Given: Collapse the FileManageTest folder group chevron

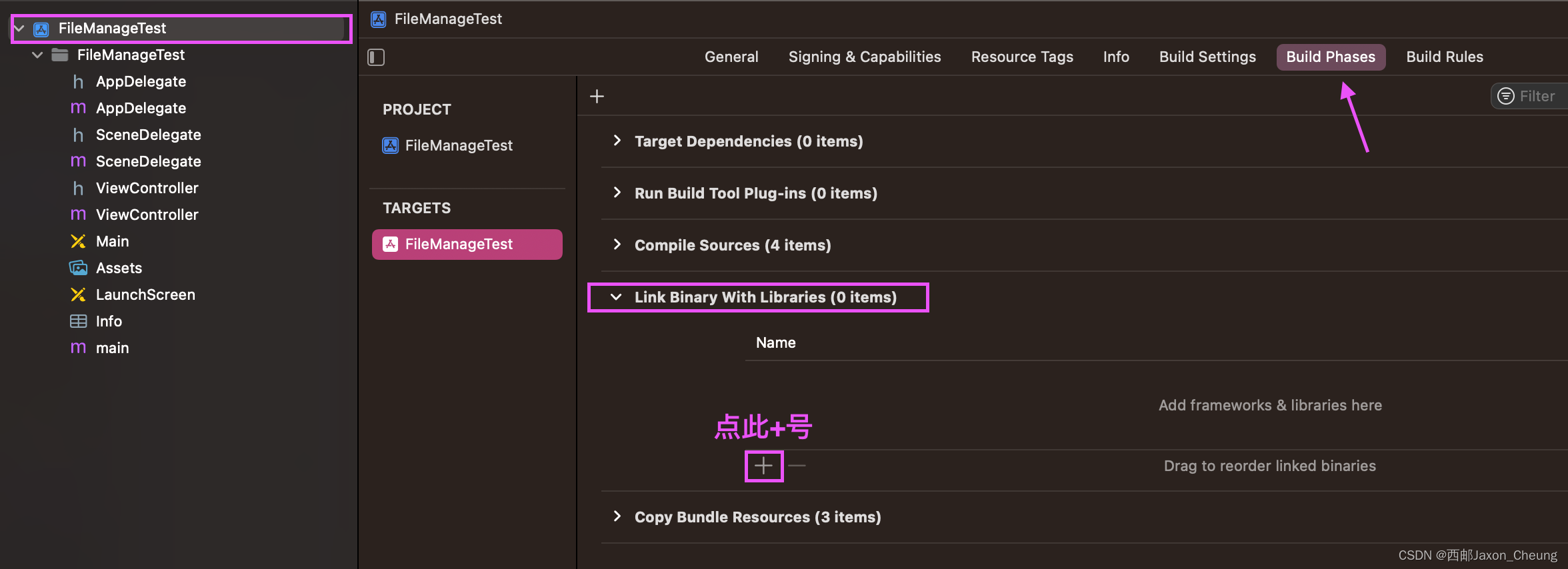Looking at the screenshot, I should (37, 55).
